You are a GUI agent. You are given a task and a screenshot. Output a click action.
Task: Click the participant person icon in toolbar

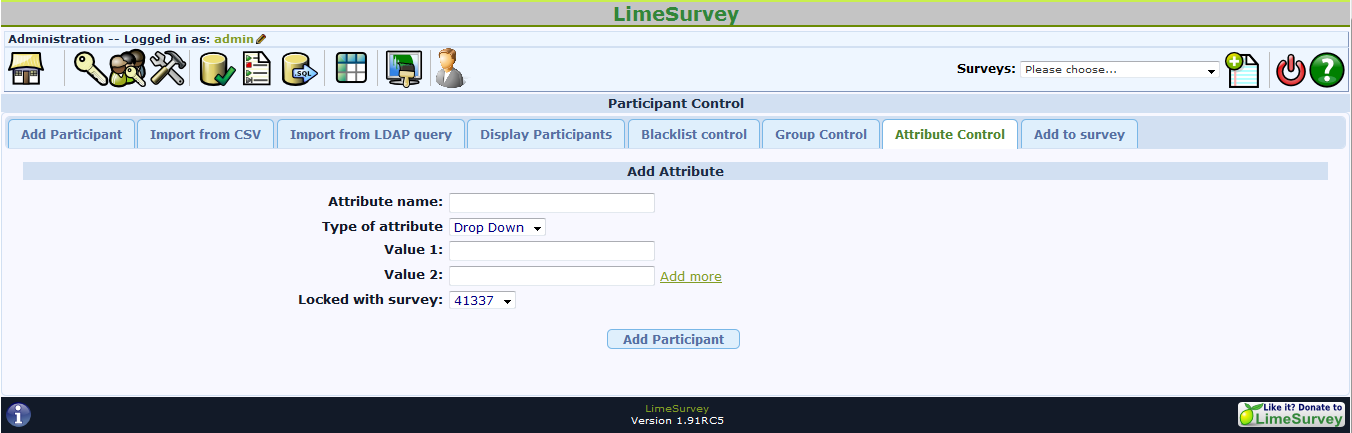pyautogui.click(x=450, y=69)
